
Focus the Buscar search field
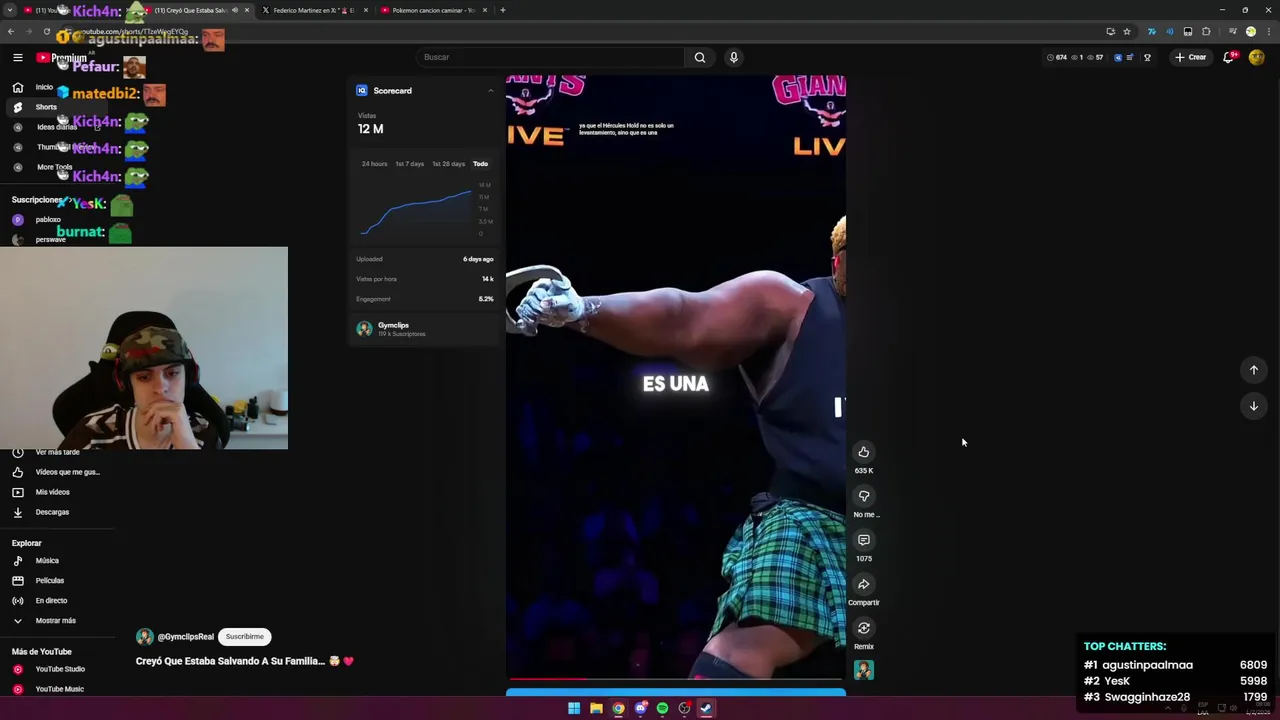pyautogui.click(x=550, y=57)
